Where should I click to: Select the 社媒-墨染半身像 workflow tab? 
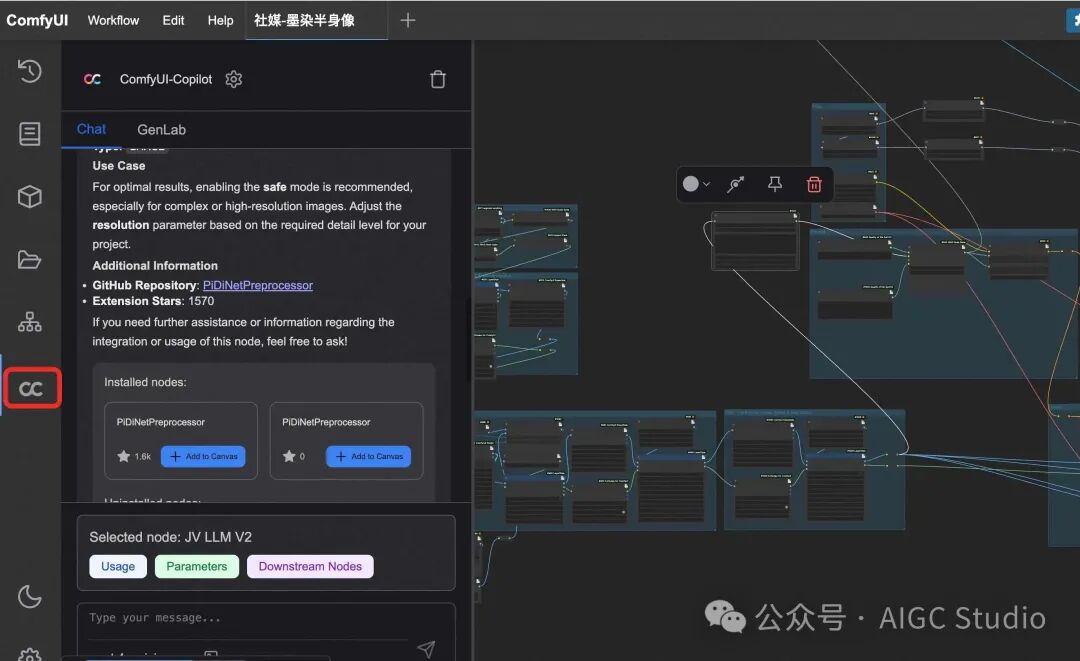[304, 20]
